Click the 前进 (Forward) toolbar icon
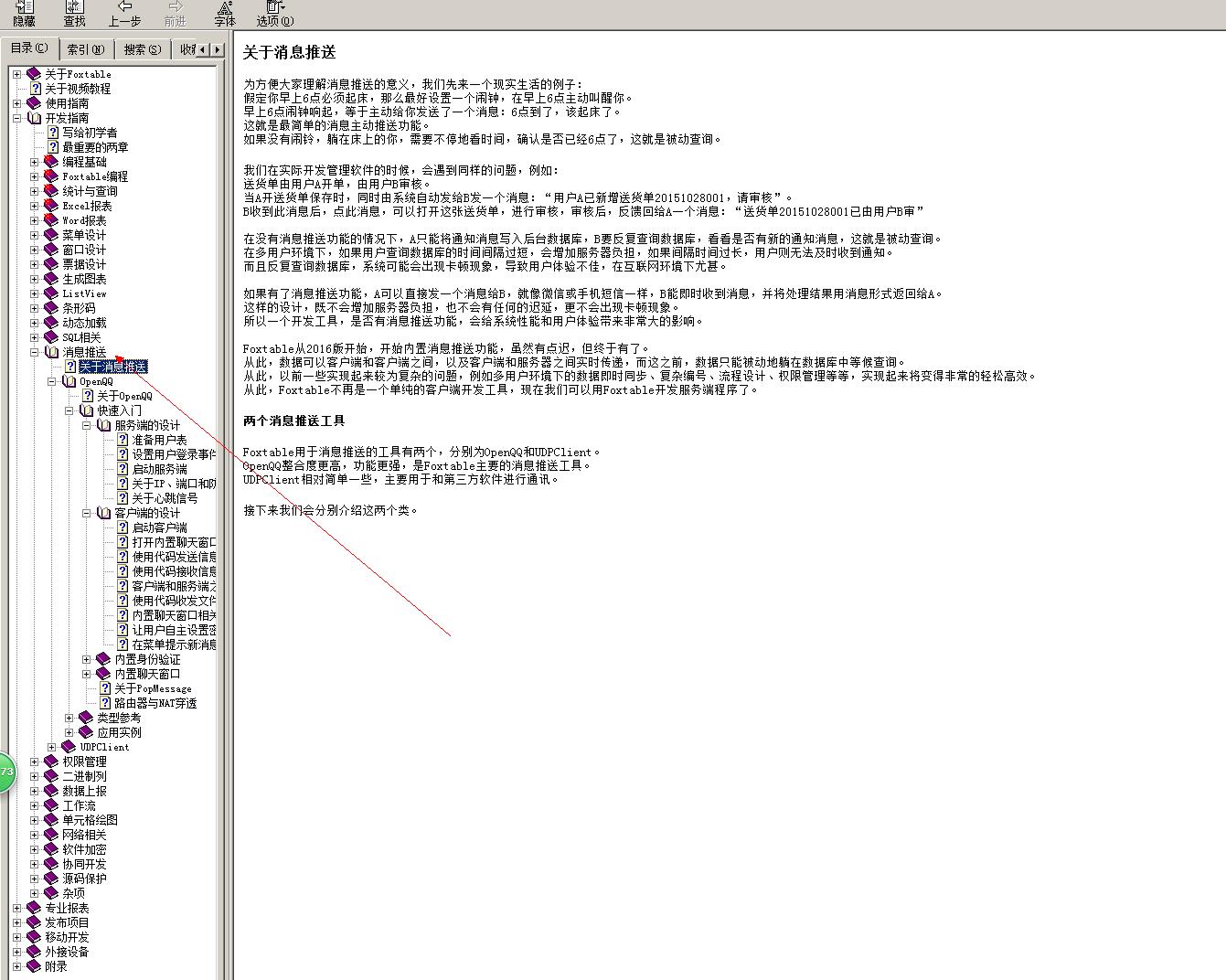The height and width of the screenshot is (980, 1226). [x=176, y=7]
